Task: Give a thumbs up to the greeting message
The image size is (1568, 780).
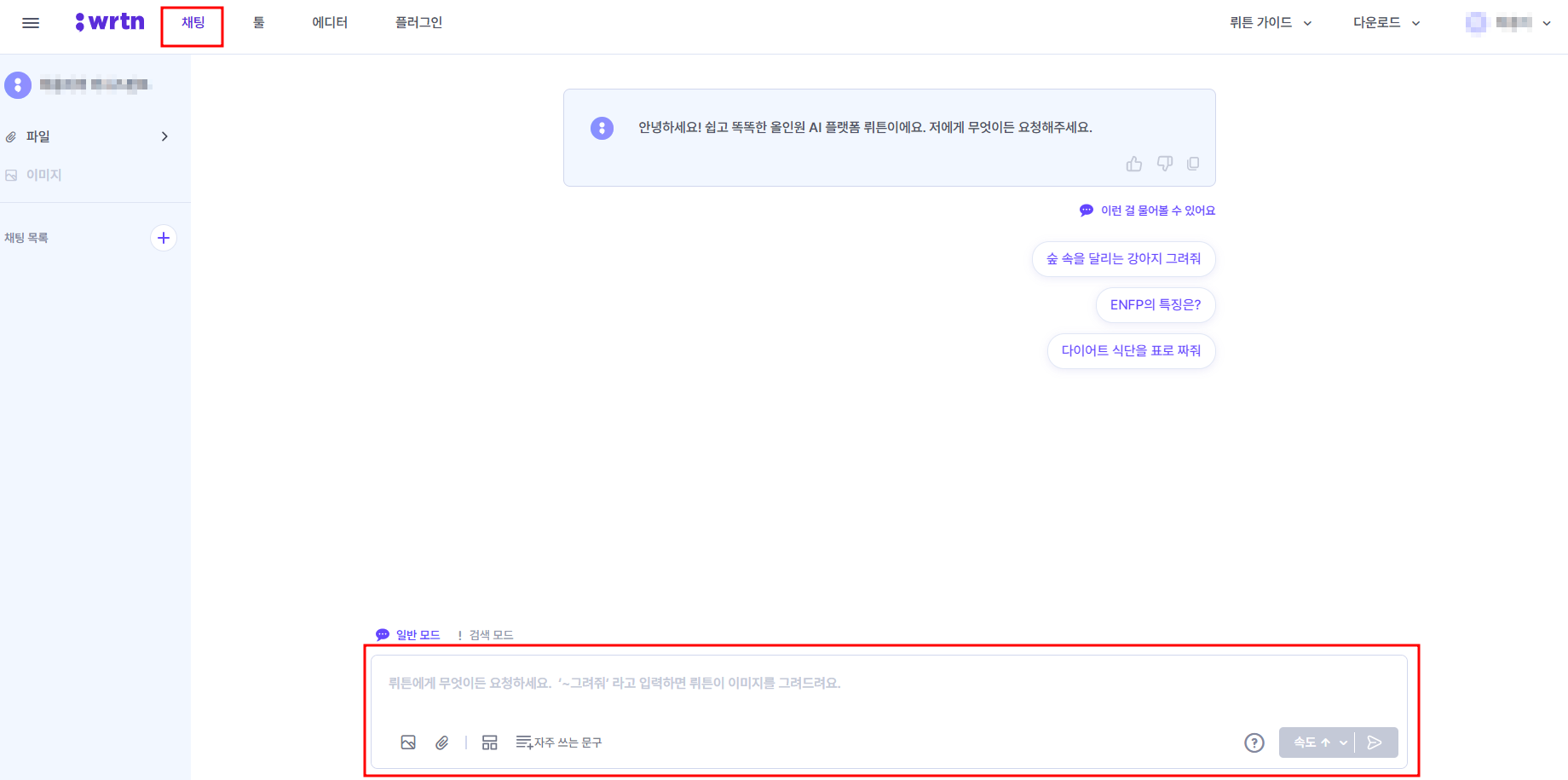Action: [x=1133, y=163]
